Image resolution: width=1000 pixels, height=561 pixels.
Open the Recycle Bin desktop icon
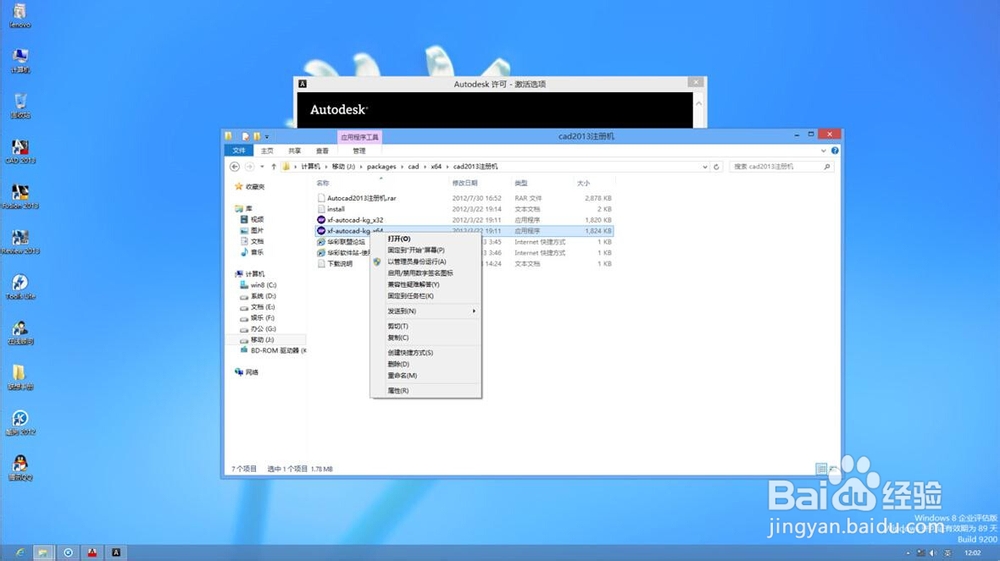(x=20, y=106)
